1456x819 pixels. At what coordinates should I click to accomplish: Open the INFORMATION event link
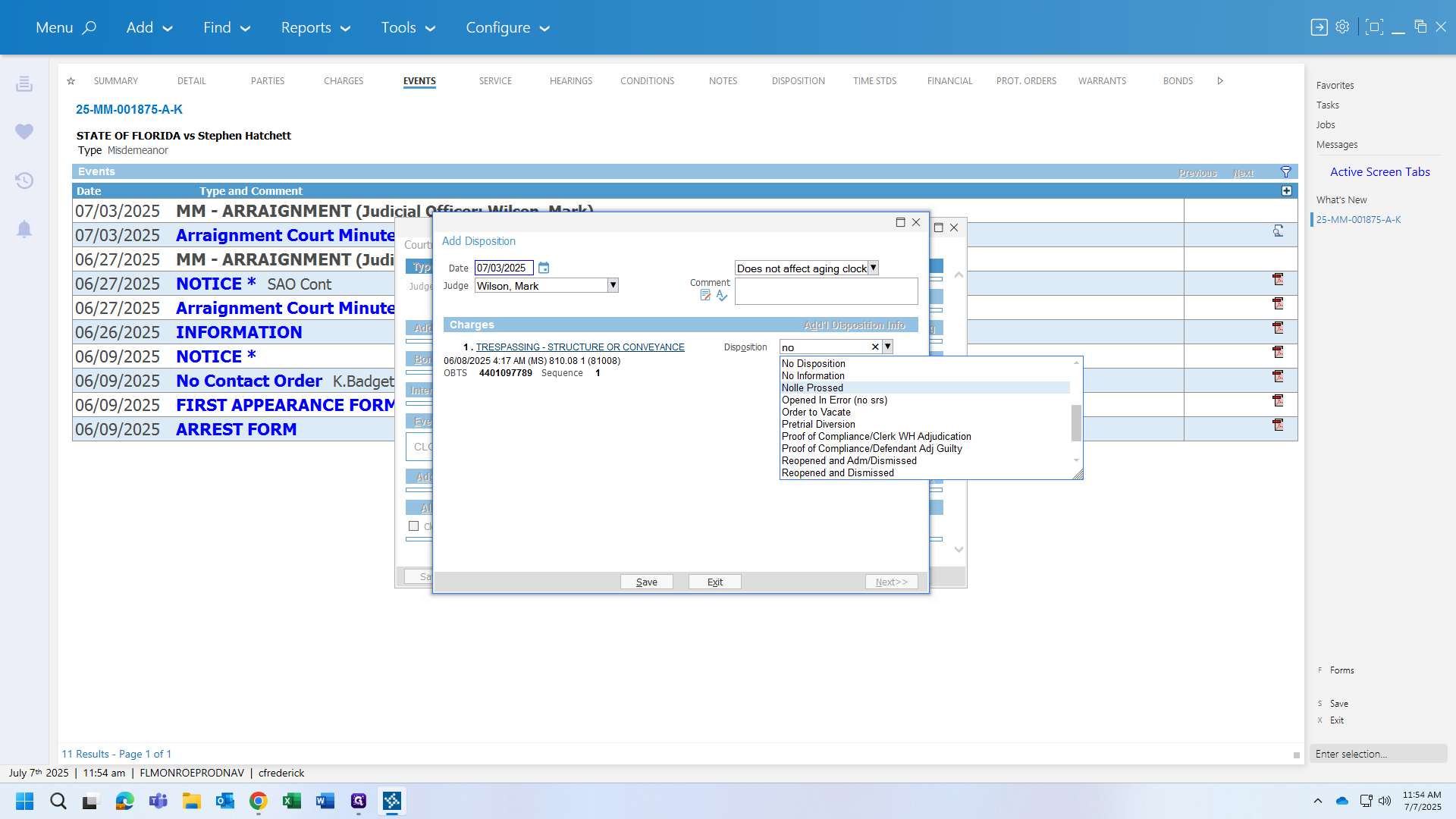tap(239, 332)
